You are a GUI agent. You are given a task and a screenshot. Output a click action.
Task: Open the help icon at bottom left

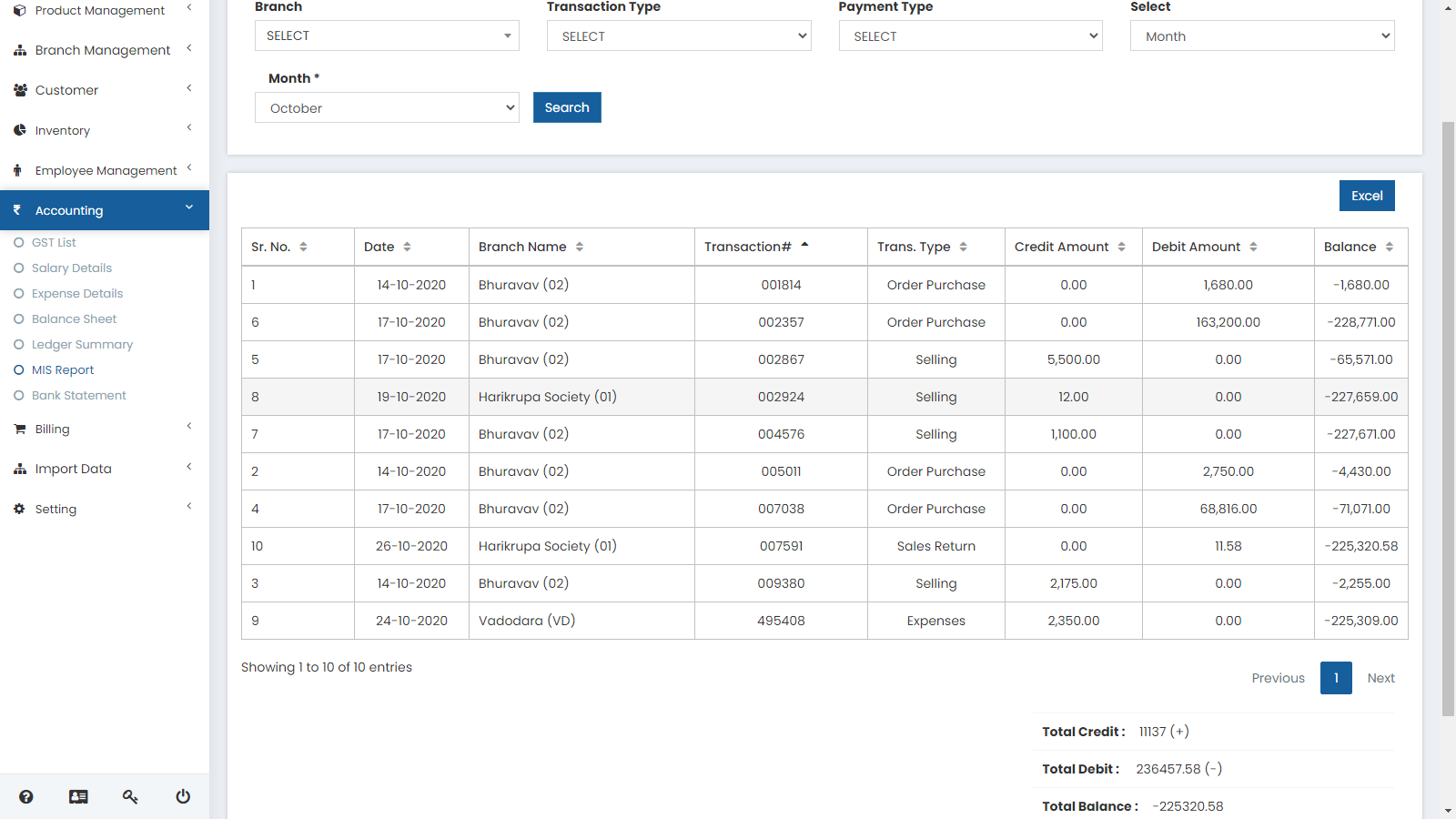pos(26,796)
